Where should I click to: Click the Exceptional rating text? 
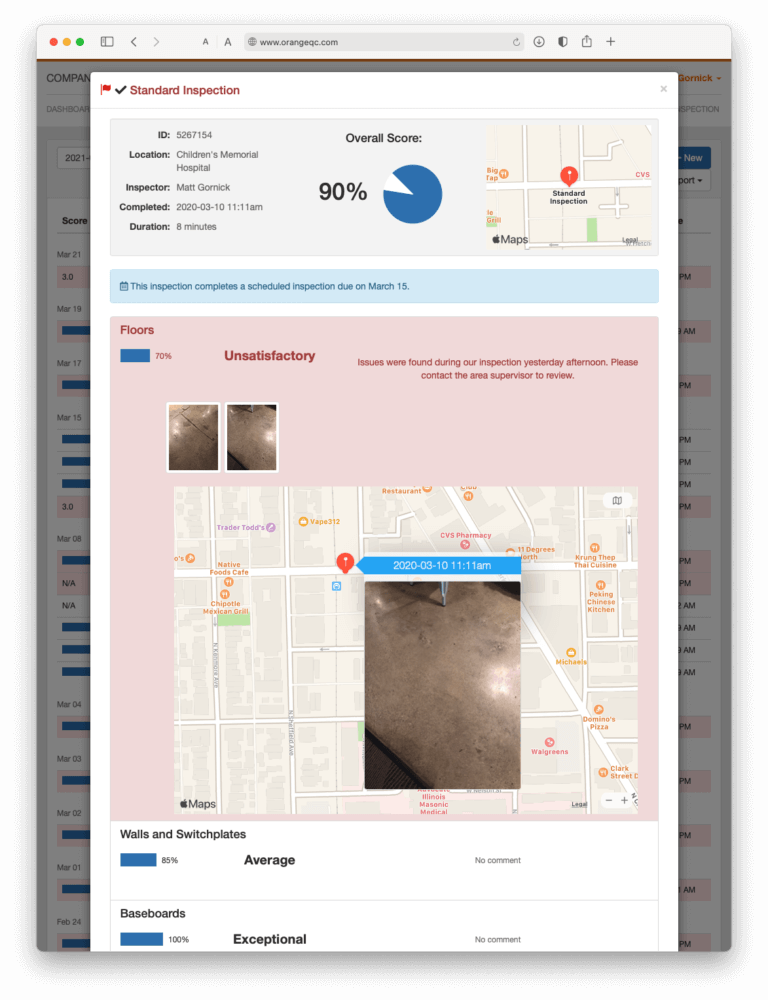pyautogui.click(x=270, y=939)
